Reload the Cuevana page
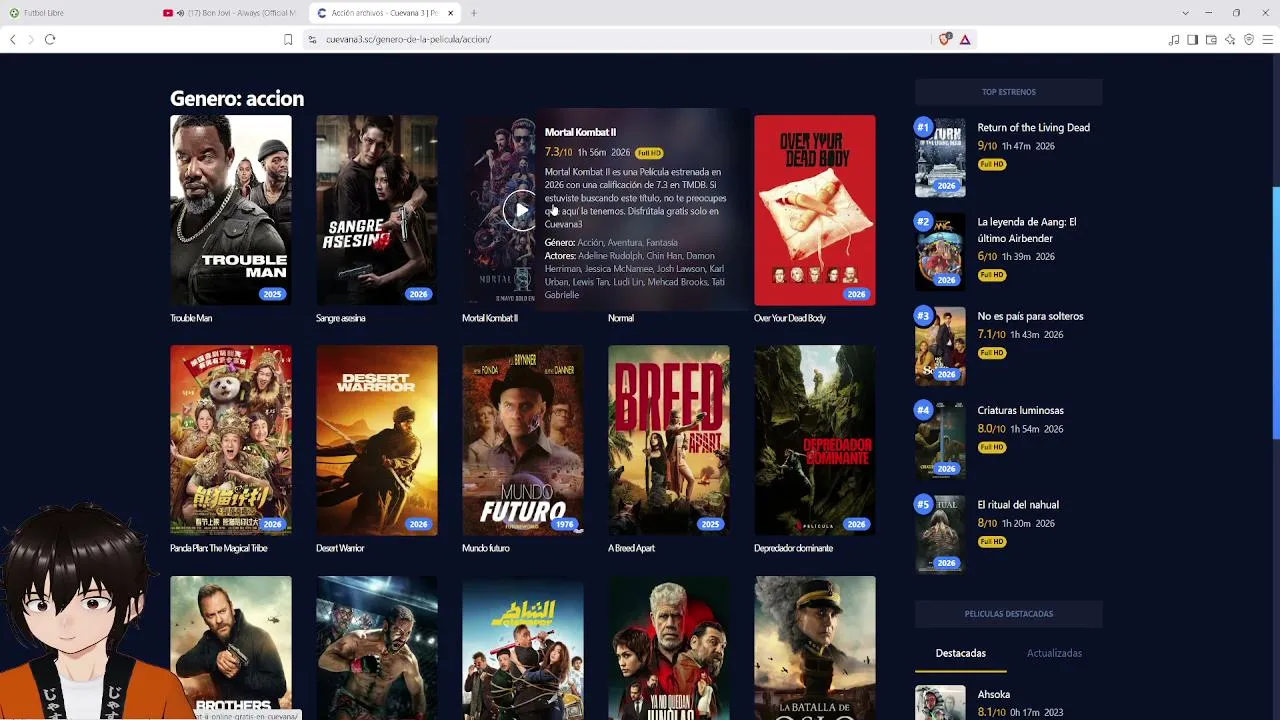 (50, 39)
